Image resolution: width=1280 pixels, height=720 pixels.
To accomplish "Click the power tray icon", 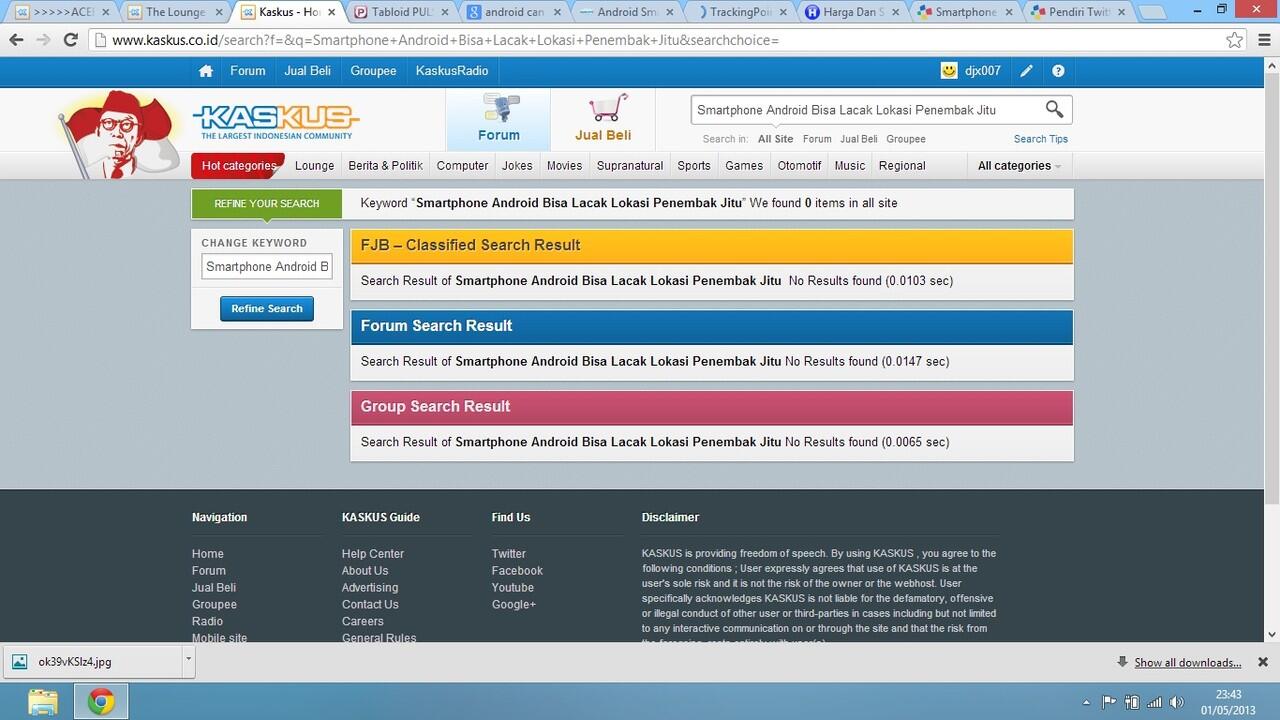I will (x=1132, y=702).
